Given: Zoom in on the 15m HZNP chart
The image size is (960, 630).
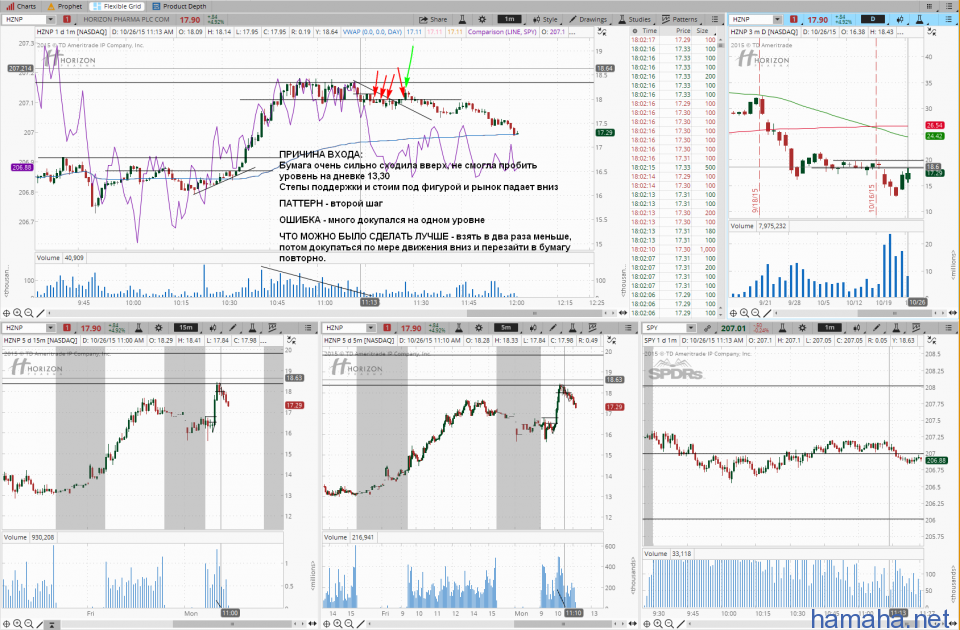Looking at the screenshot, I should pyautogui.click(x=18, y=624).
